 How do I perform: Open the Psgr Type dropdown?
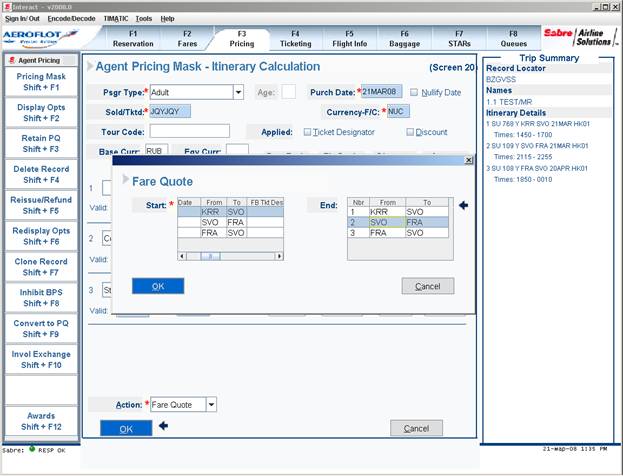(x=238, y=92)
